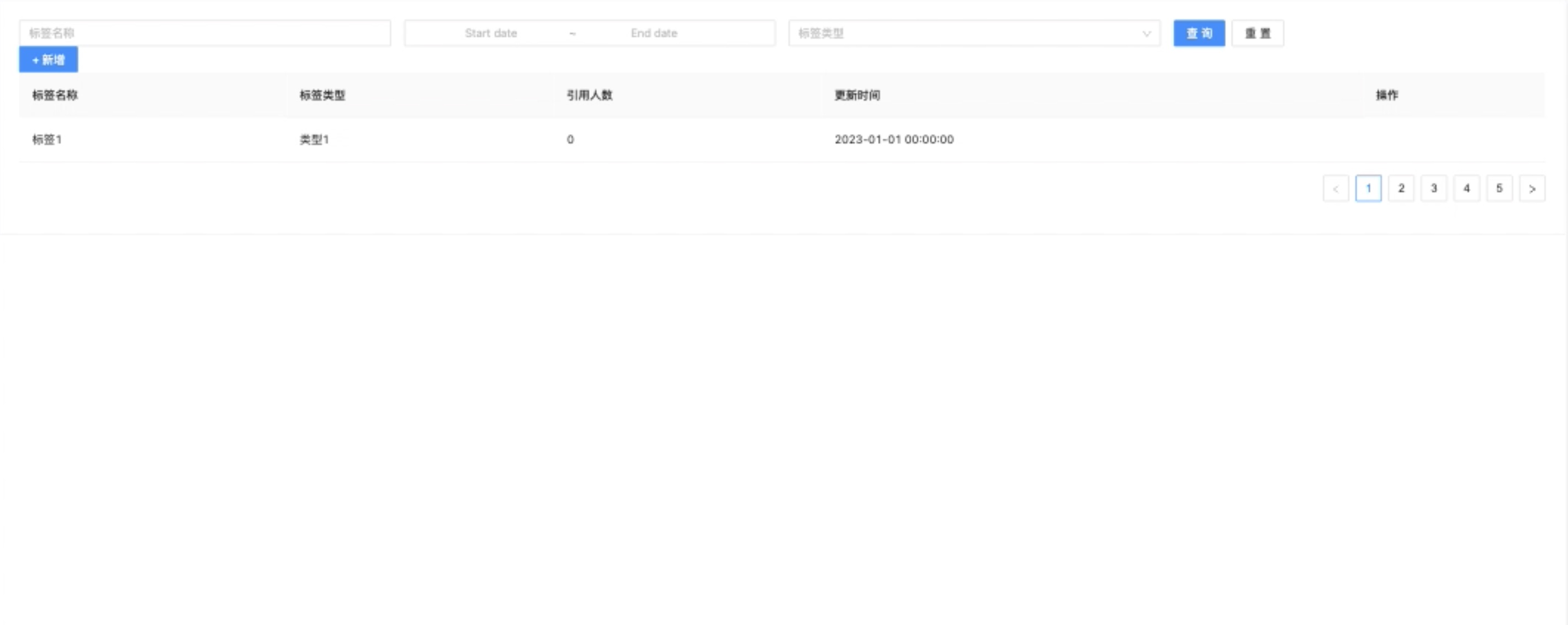The width and height of the screenshot is (1568, 625).
Task: Select pagination page 1
Action: tap(1368, 189)
